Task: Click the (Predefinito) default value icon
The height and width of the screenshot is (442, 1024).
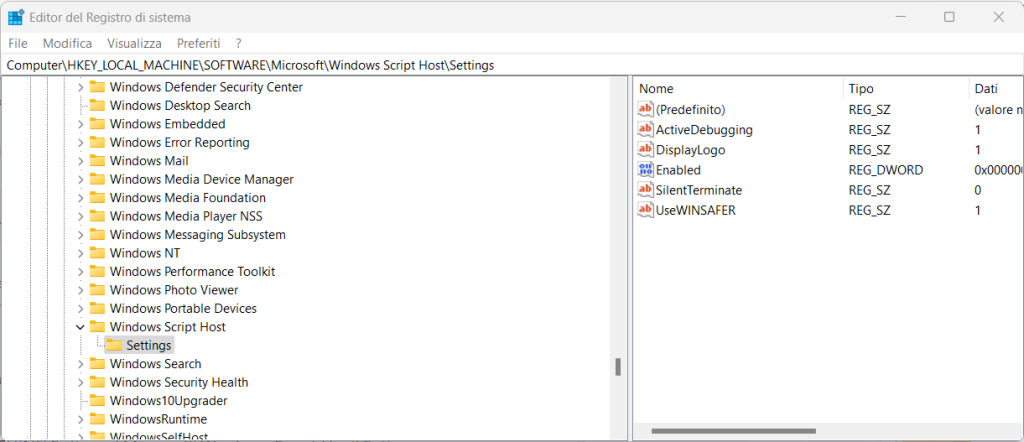Action: 645,110
